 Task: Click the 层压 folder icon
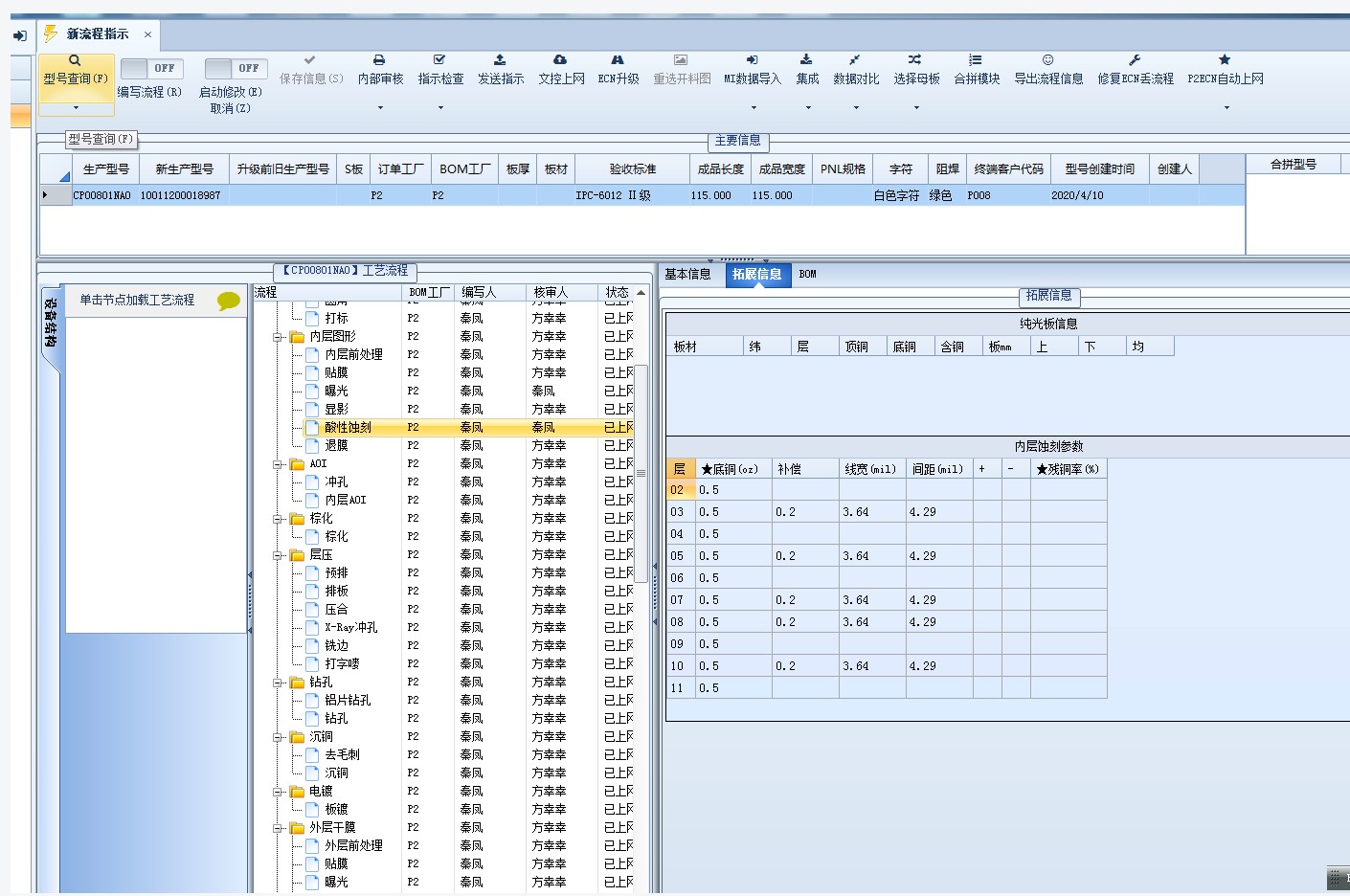coord(297,554)
